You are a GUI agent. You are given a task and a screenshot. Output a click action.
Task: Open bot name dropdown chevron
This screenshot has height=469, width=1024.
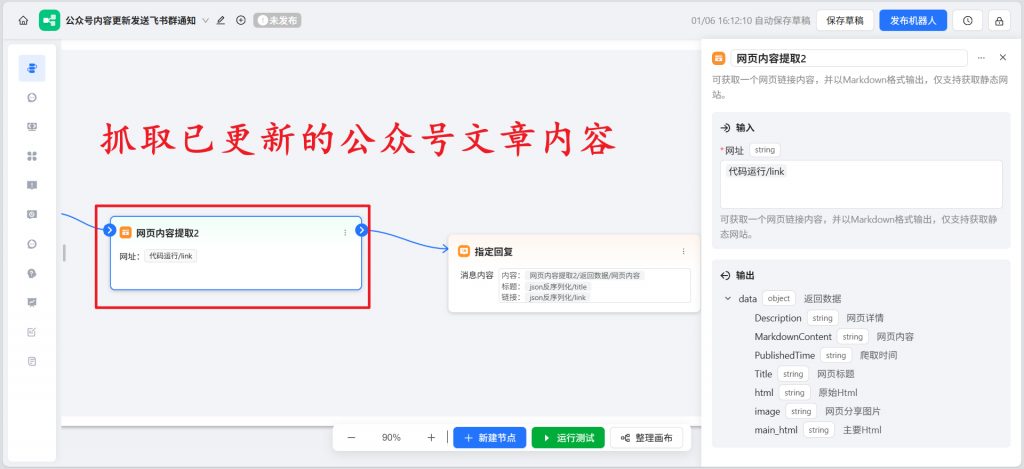tap(206, 20)
